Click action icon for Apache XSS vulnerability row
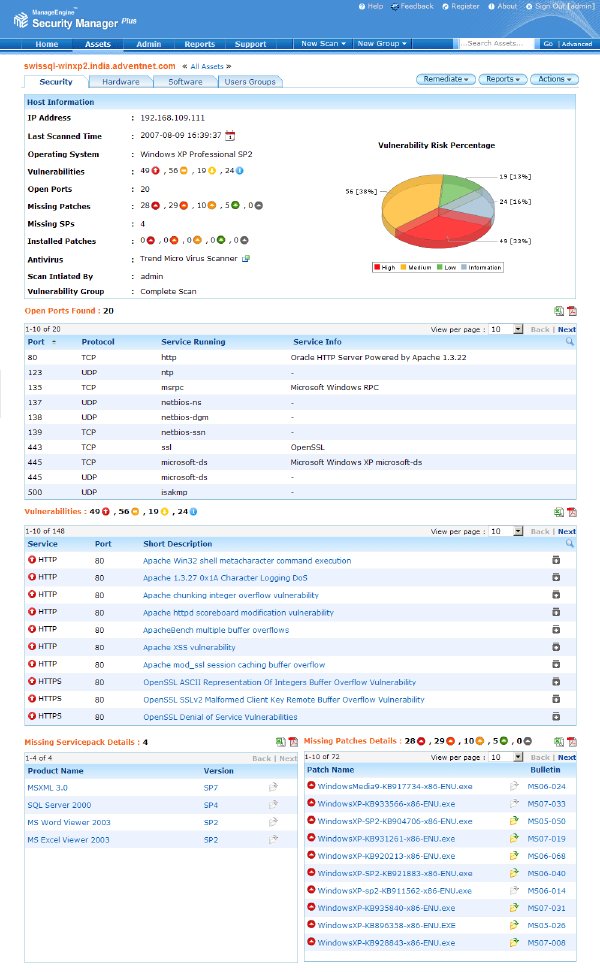The height and width of the screenshot is (972, 600). (x=556, y=647)
